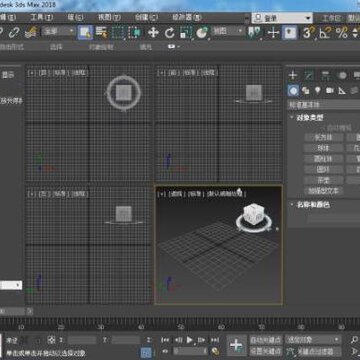Select the Geometry category icon
Viewport: 360px width, 360px height.
[x=293, y=90]
